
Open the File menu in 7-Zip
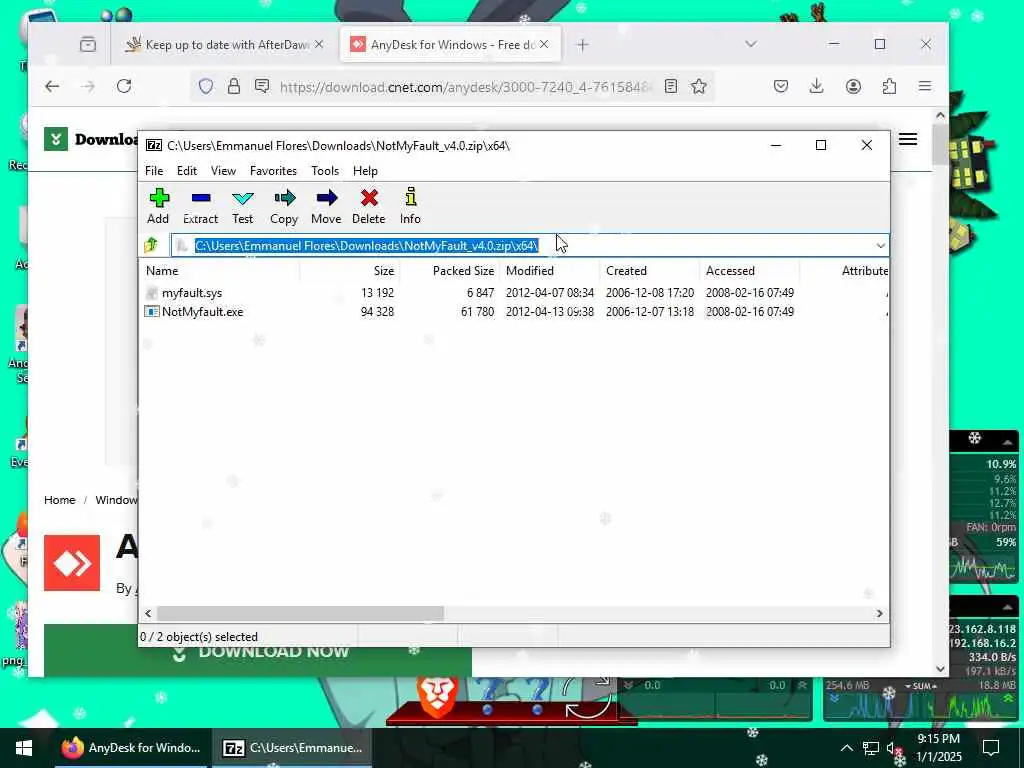pos(154,170)
